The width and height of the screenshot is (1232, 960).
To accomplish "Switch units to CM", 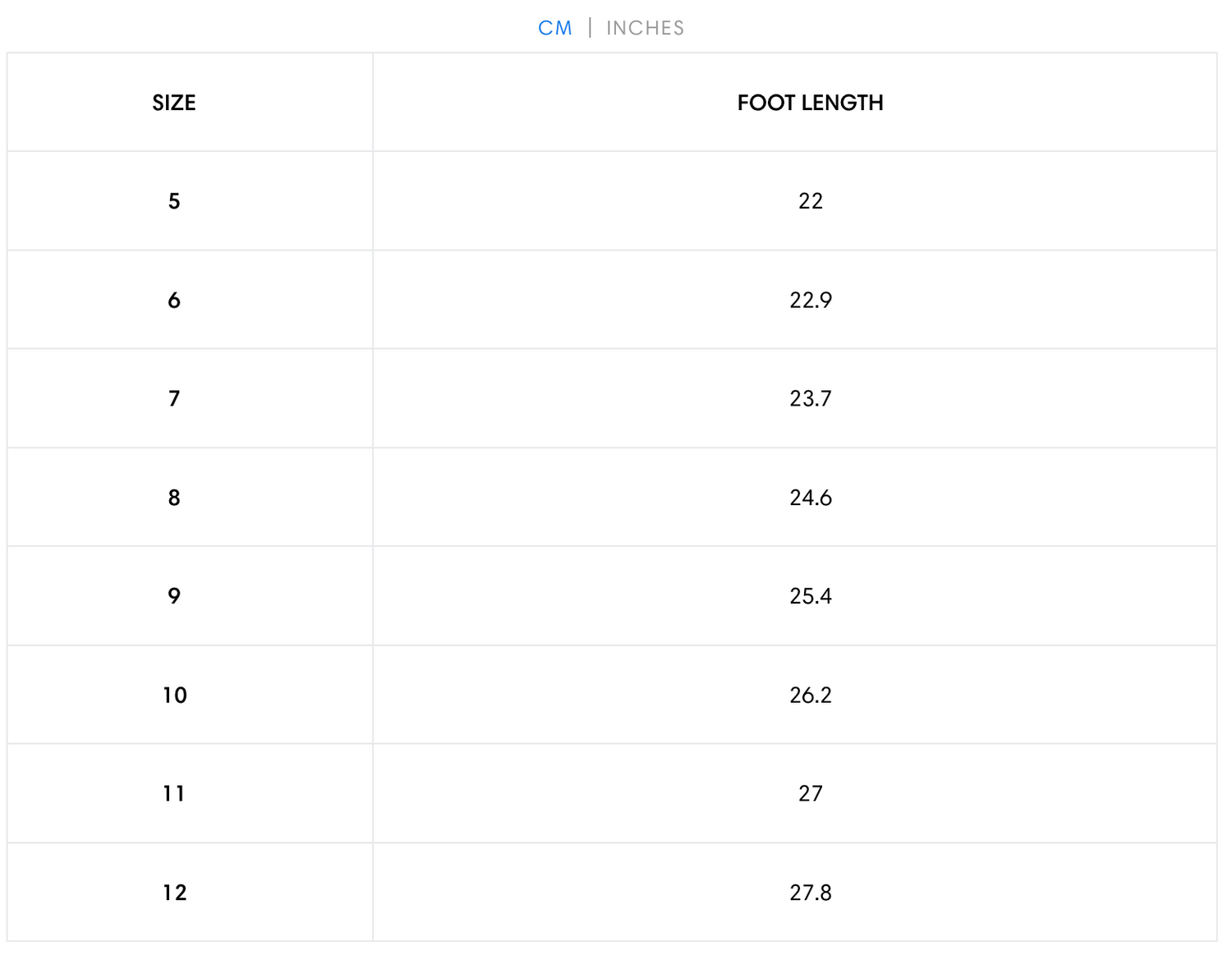I will [555, 28].
